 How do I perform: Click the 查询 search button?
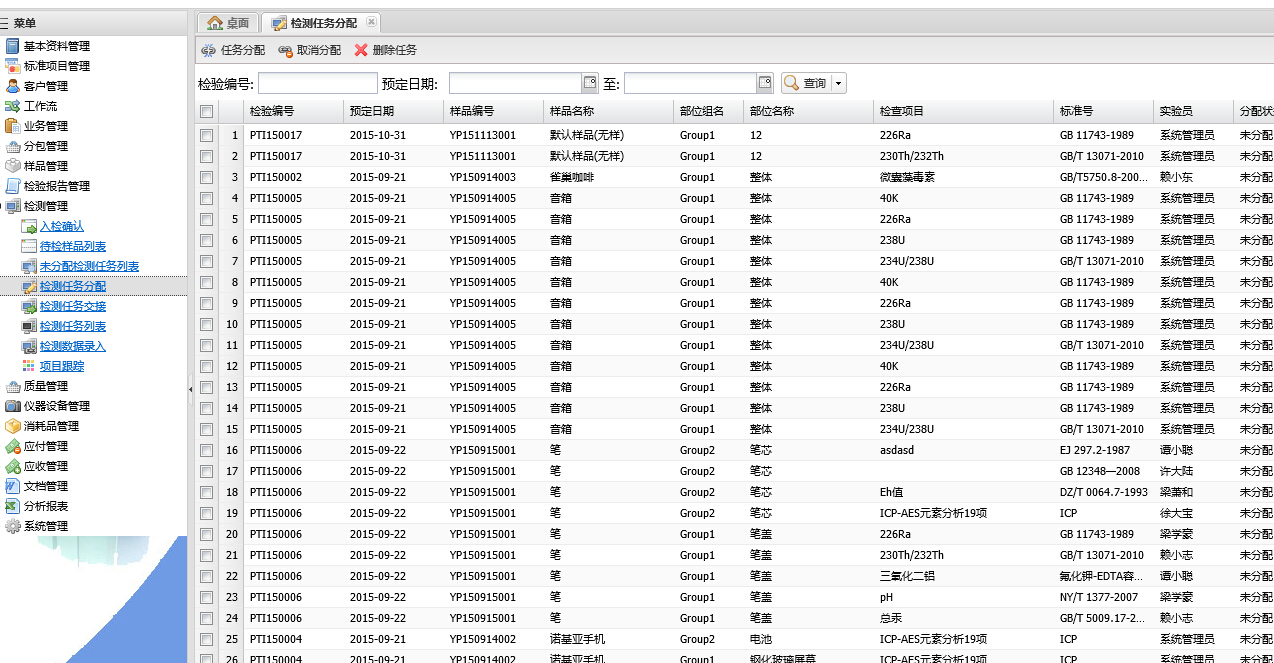(806, 83)
